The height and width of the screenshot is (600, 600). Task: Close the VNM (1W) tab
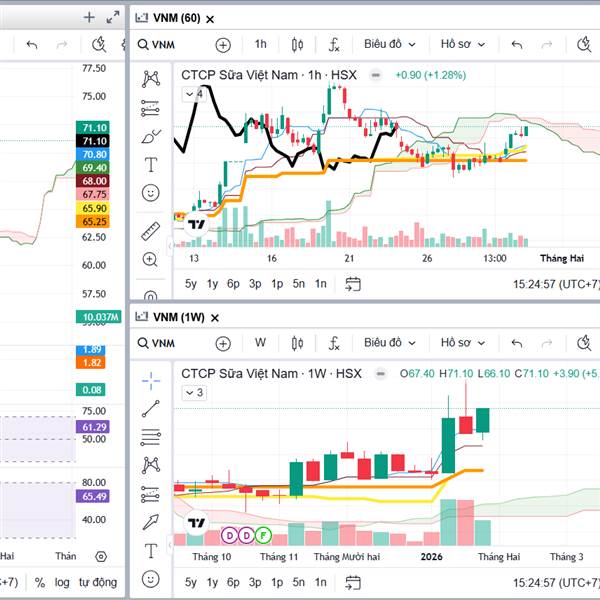pyautogui.click(x=215, y=318)
